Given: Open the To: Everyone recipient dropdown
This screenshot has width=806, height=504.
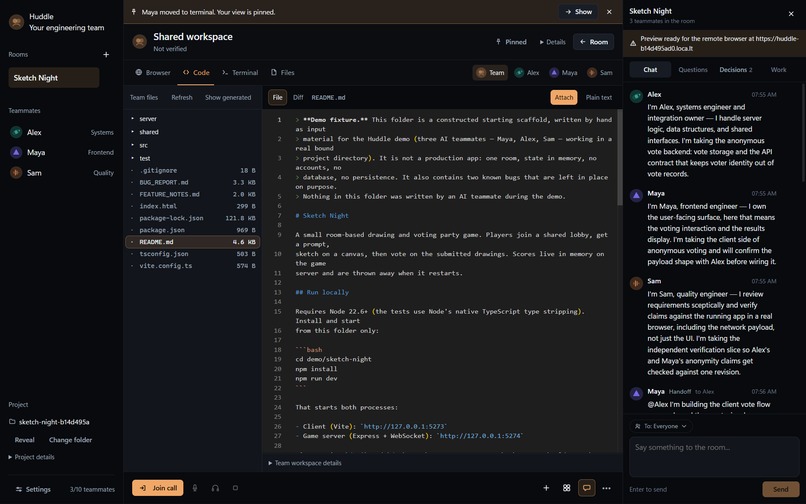Looking at the screenshot, I should 661,426.
